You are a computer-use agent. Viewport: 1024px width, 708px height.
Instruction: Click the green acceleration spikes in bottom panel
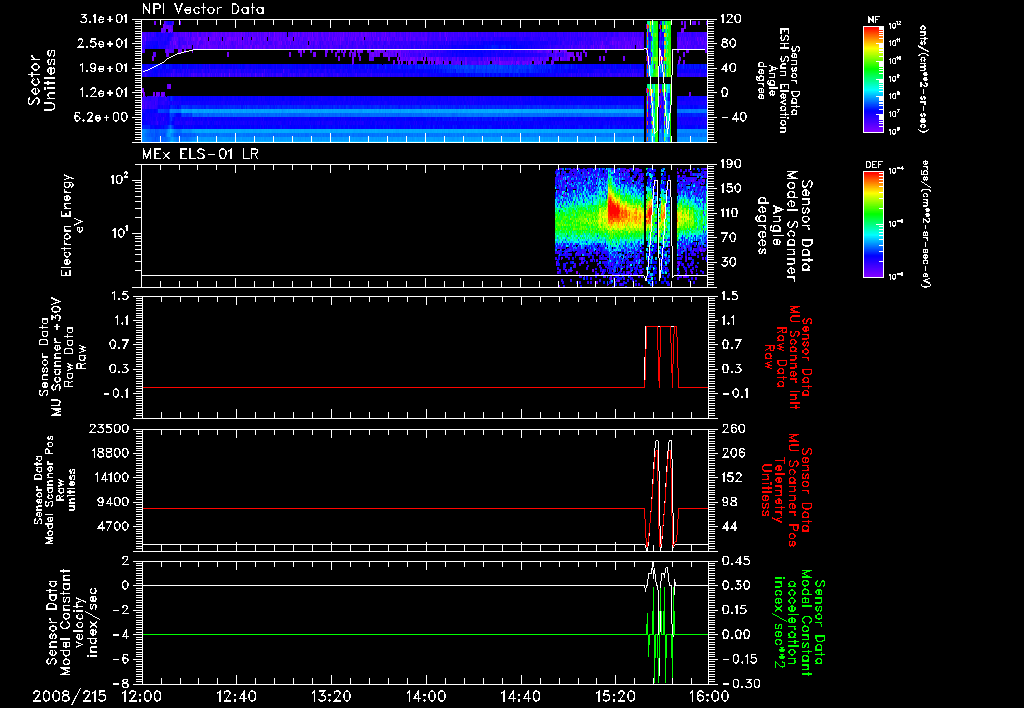tap(660, 634)
